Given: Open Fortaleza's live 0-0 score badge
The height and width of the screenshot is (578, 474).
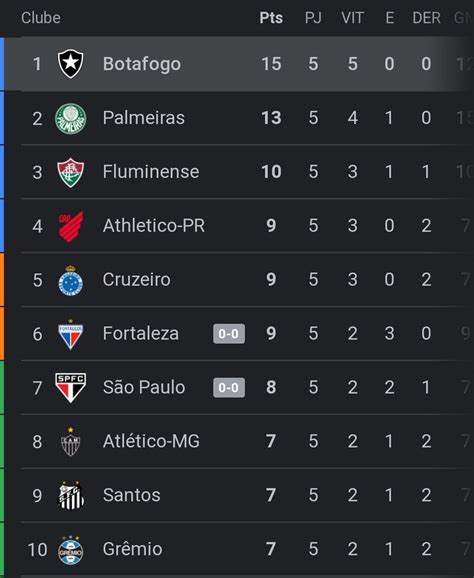Looking at the screenshot, I should (x=229, y=334).
